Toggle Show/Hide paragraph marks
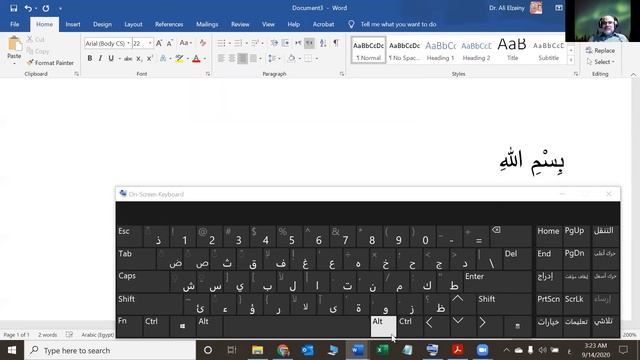The image size is (640, 360). (336, 43)
